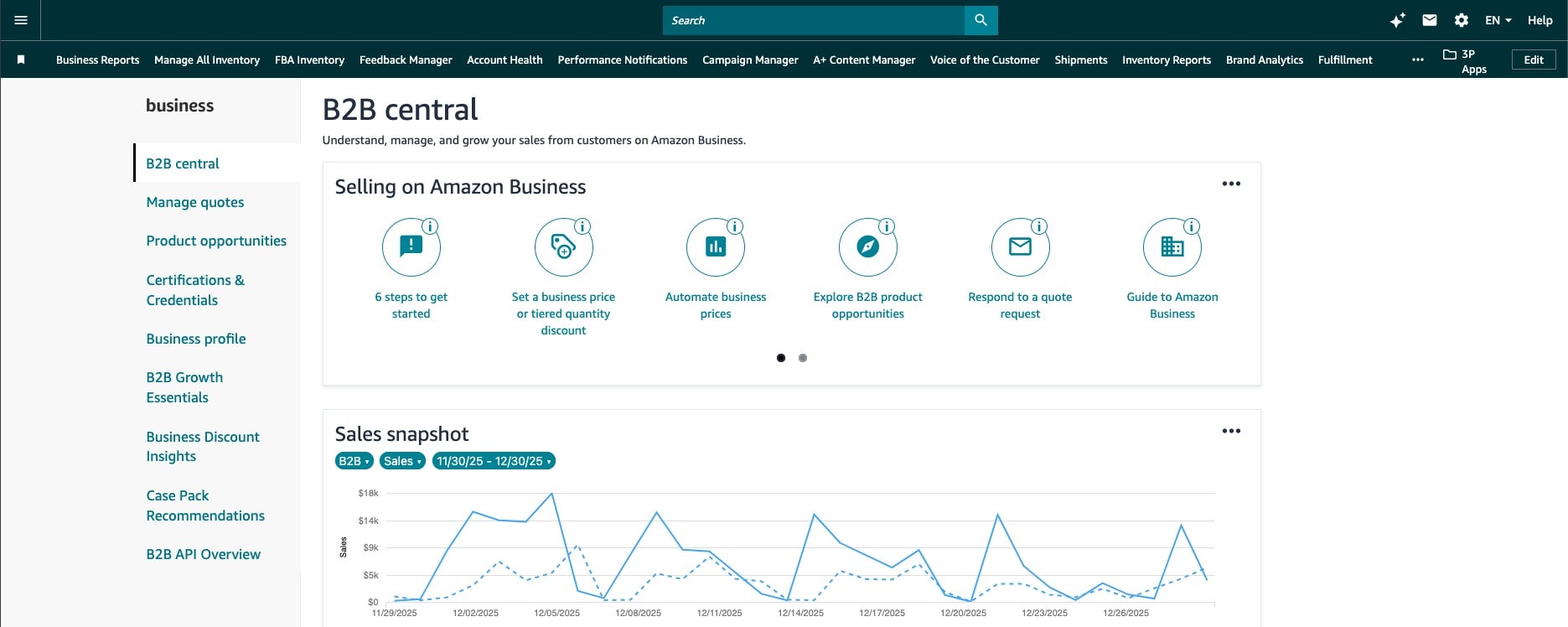1568x627 pixels.
Task: Open Manage All Inventory
Action: point(207,60)
